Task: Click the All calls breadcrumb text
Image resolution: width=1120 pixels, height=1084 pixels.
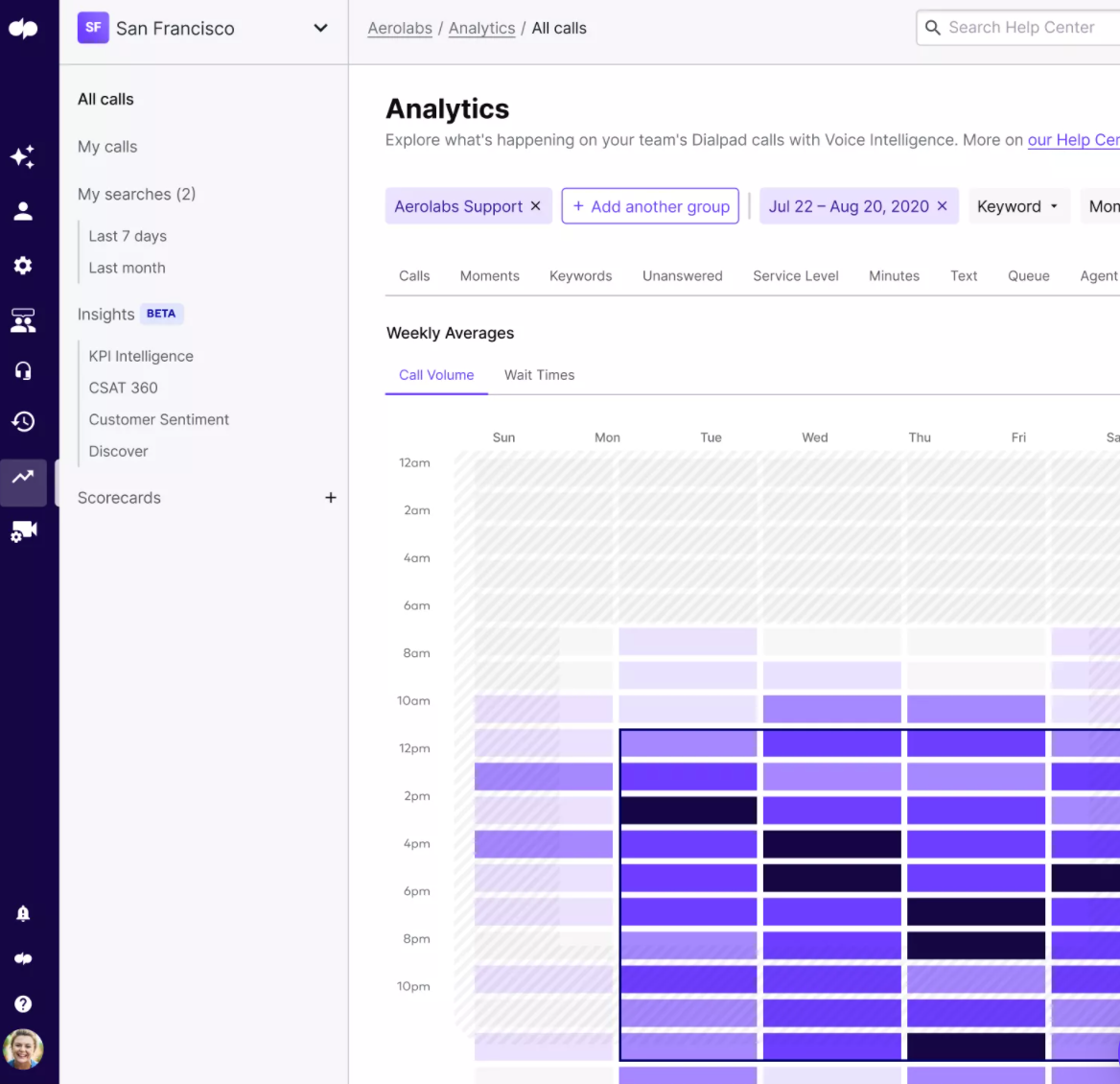Action: coord(559,28)
